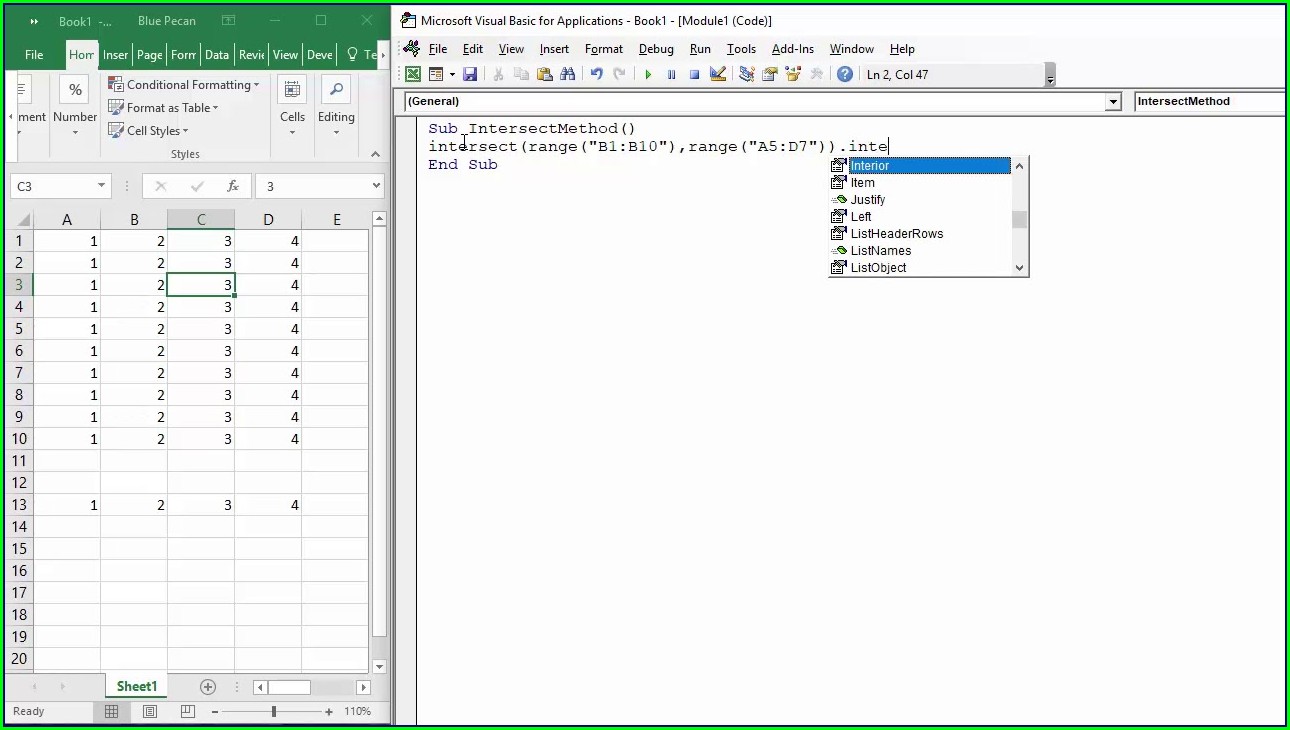Open the Tools menu in the VBA editor
This screenshot has height=730, width=1290.
click(x=741, y=49)
